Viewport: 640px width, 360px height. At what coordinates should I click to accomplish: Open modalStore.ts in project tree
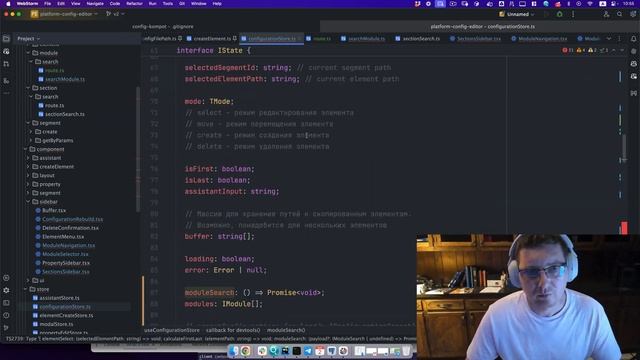(x=56, y=324)
